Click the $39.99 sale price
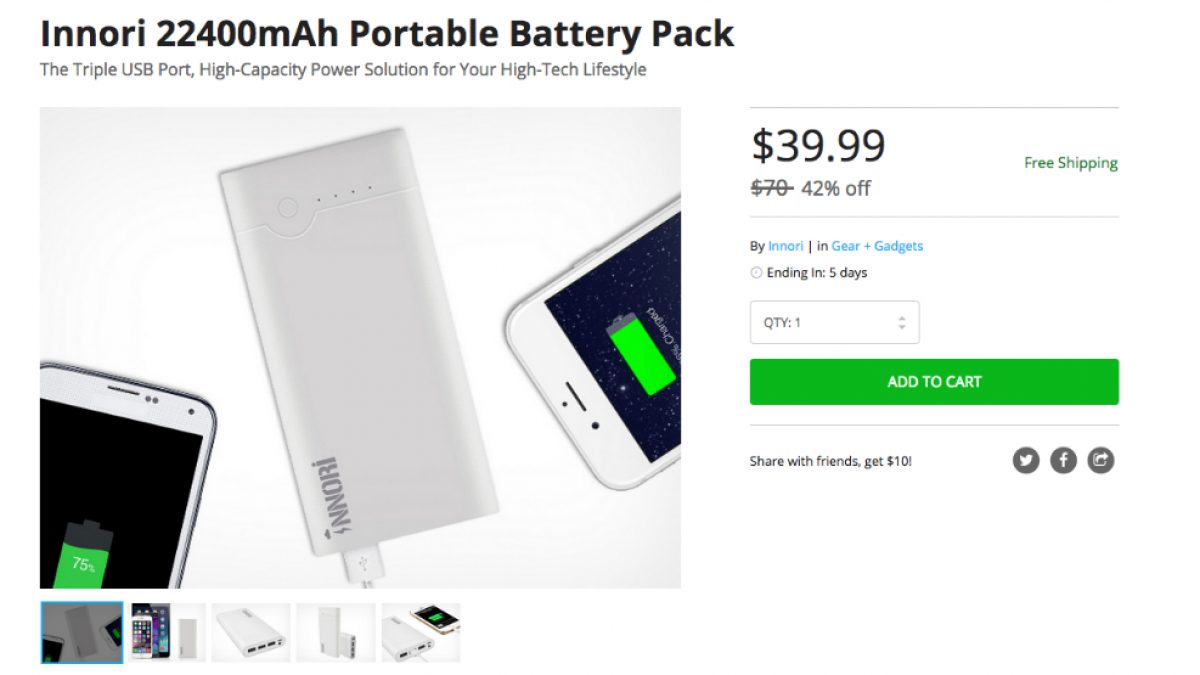The width and height of the screenshot is (1200, 675). (x=818, y=146)
